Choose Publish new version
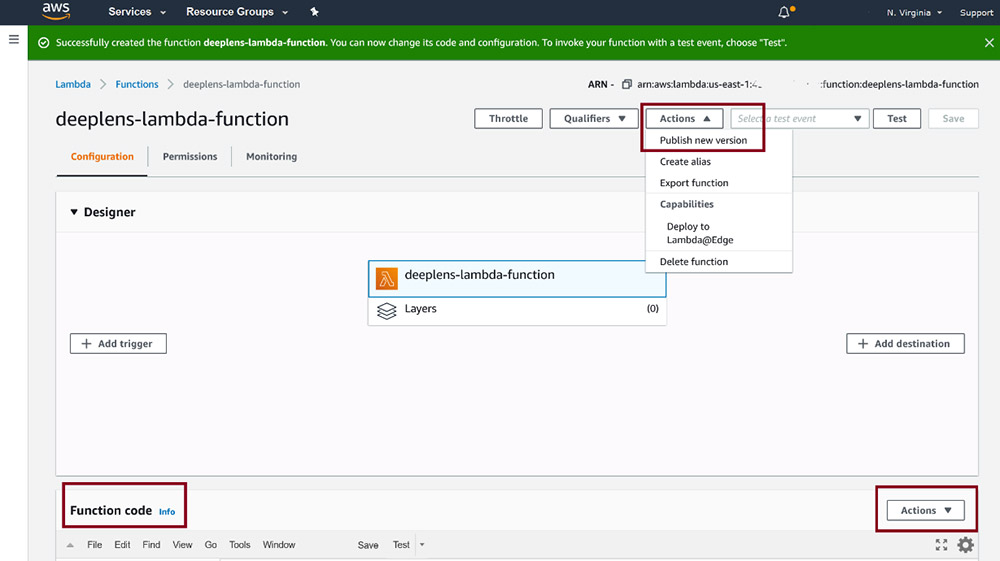 click(x=703, y=140)
